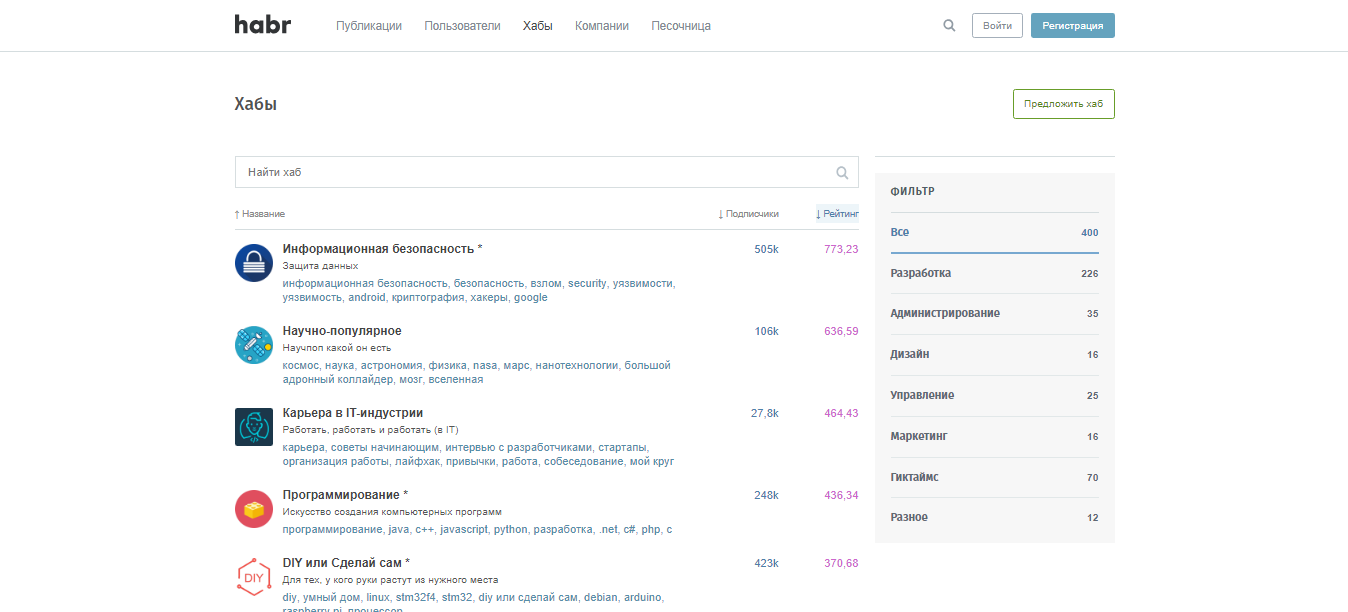1348x612 pixels.
Task: Open Информационная безопасность hub lock icon
Action: pos(254,263)
